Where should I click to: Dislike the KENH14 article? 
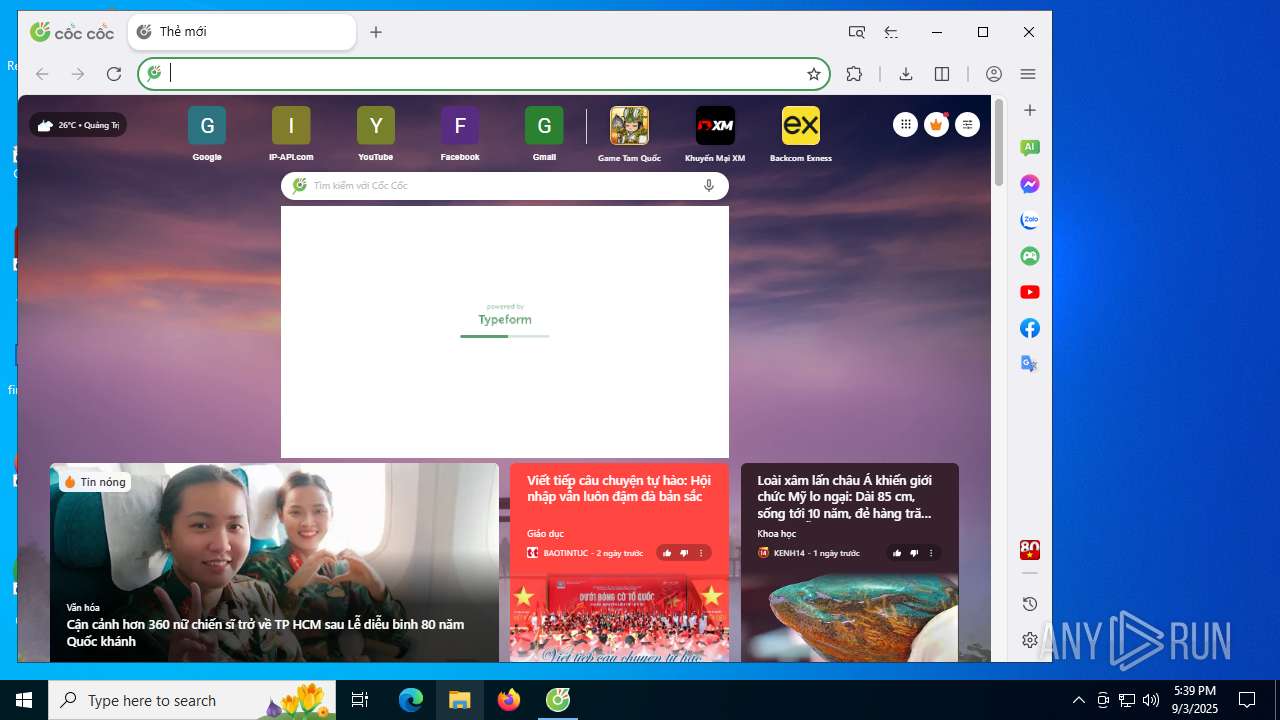(x=914, y=553)
